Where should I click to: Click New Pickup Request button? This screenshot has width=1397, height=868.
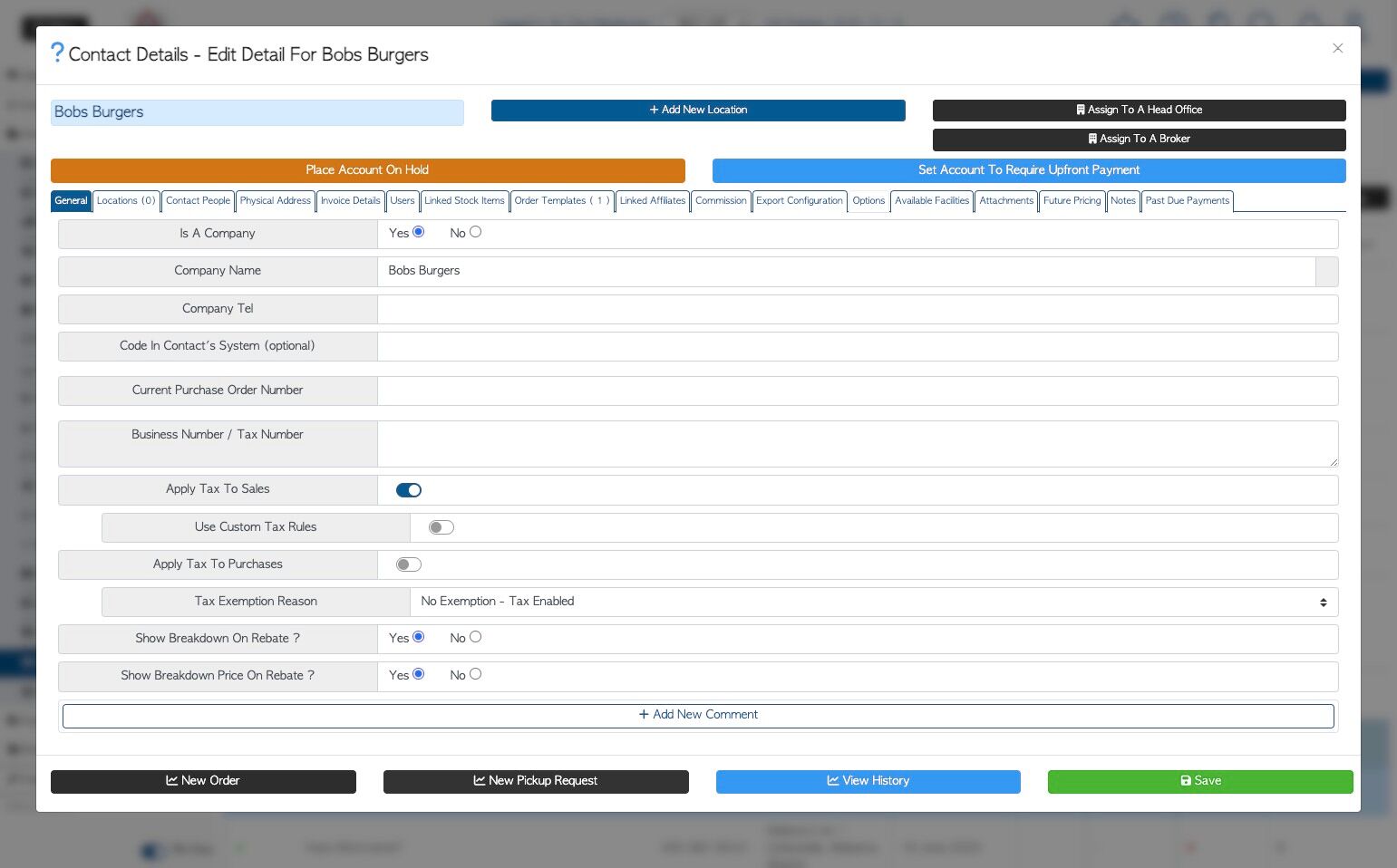coord(536,781)
